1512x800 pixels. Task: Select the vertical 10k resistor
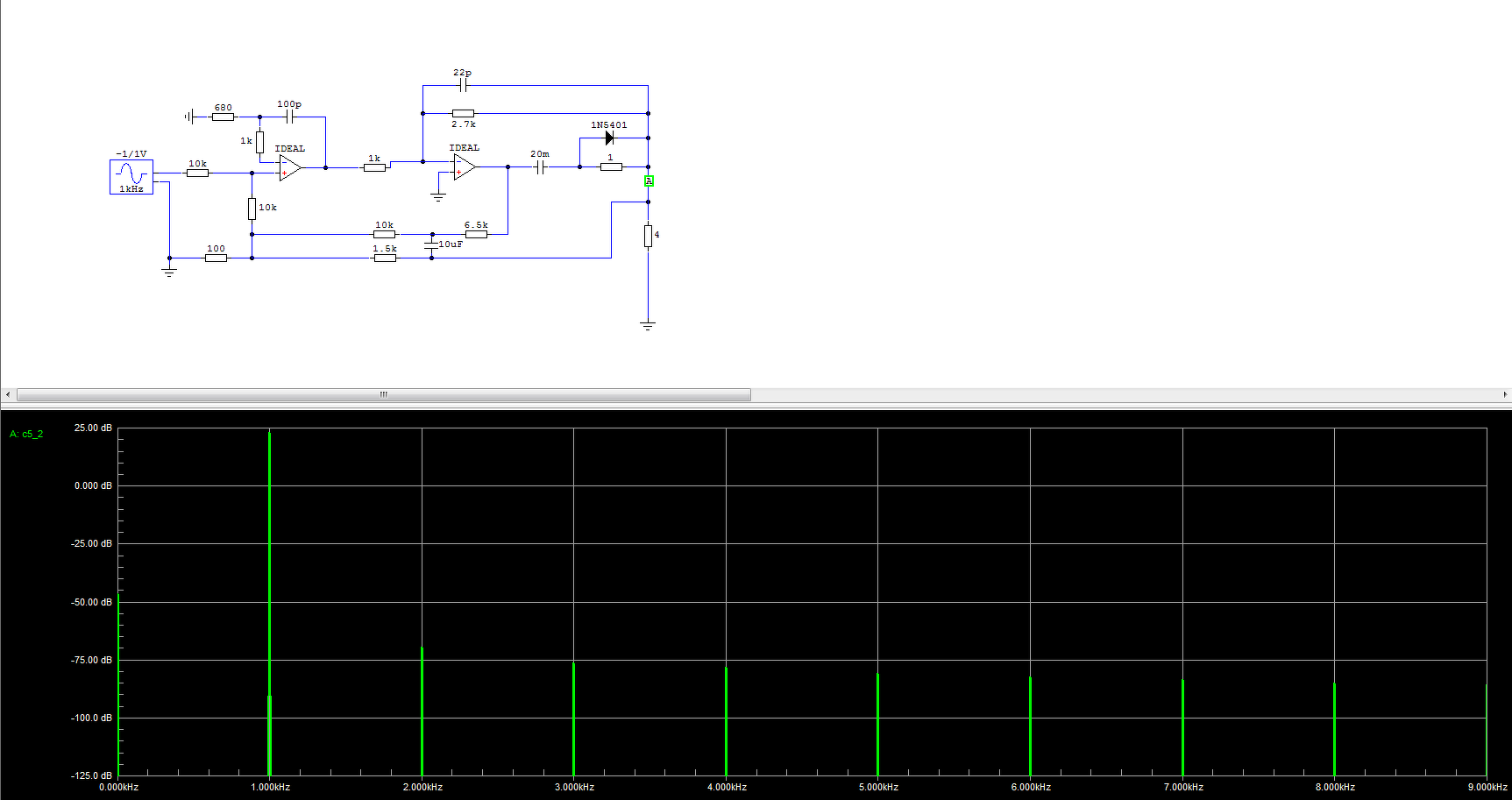pos(252,209)
